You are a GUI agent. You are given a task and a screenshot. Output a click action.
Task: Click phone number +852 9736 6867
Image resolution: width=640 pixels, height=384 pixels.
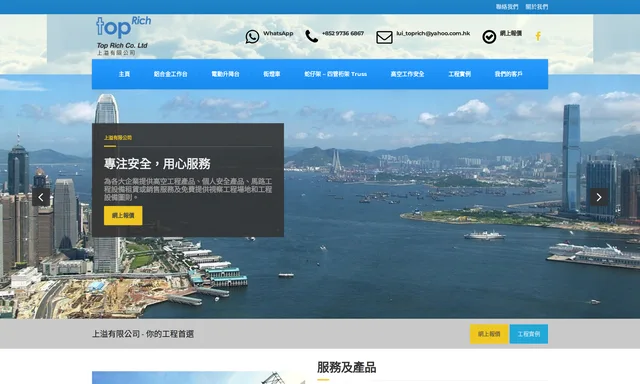coord(342,33)
